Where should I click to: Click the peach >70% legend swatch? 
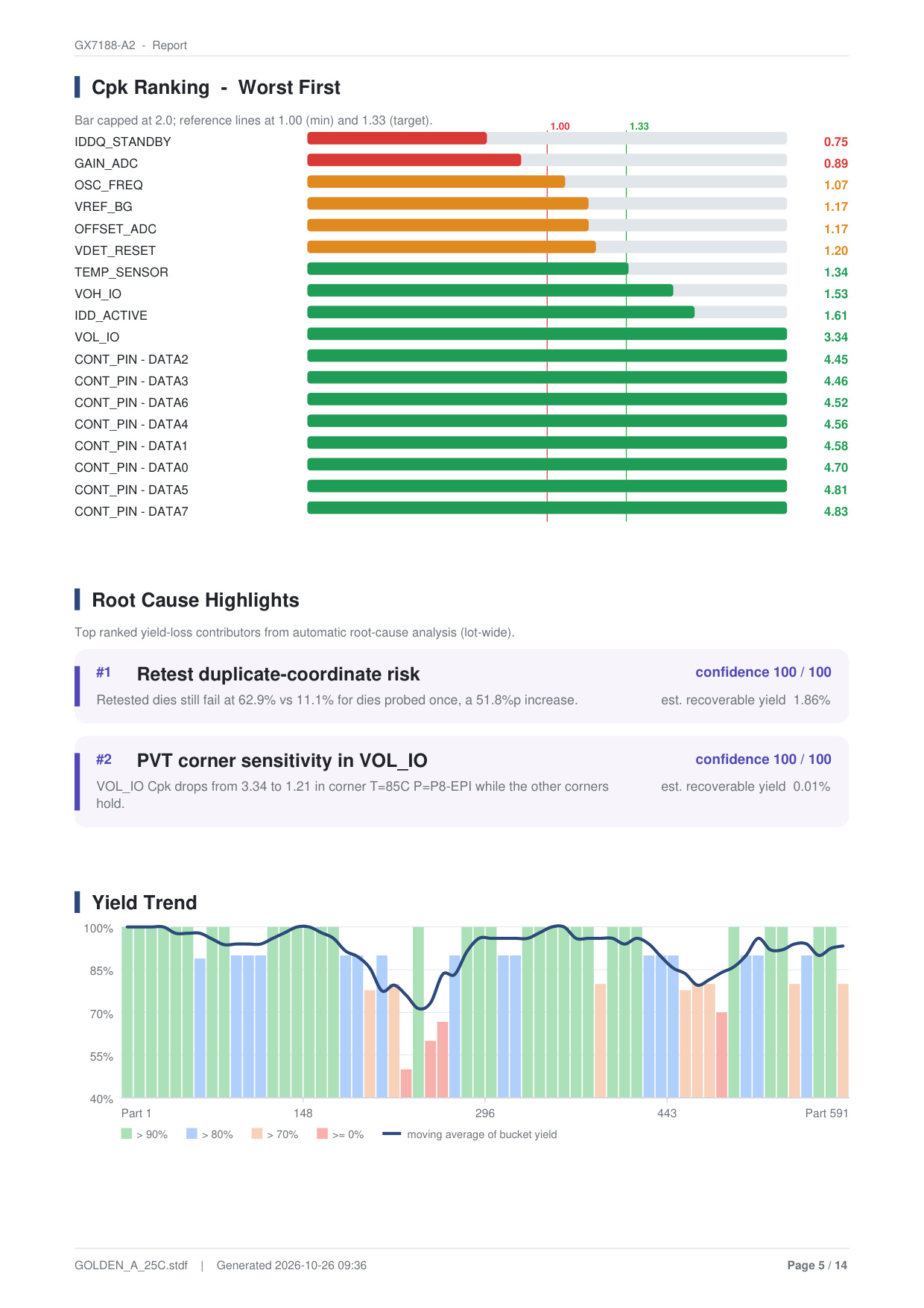[x=257, y=1134]
